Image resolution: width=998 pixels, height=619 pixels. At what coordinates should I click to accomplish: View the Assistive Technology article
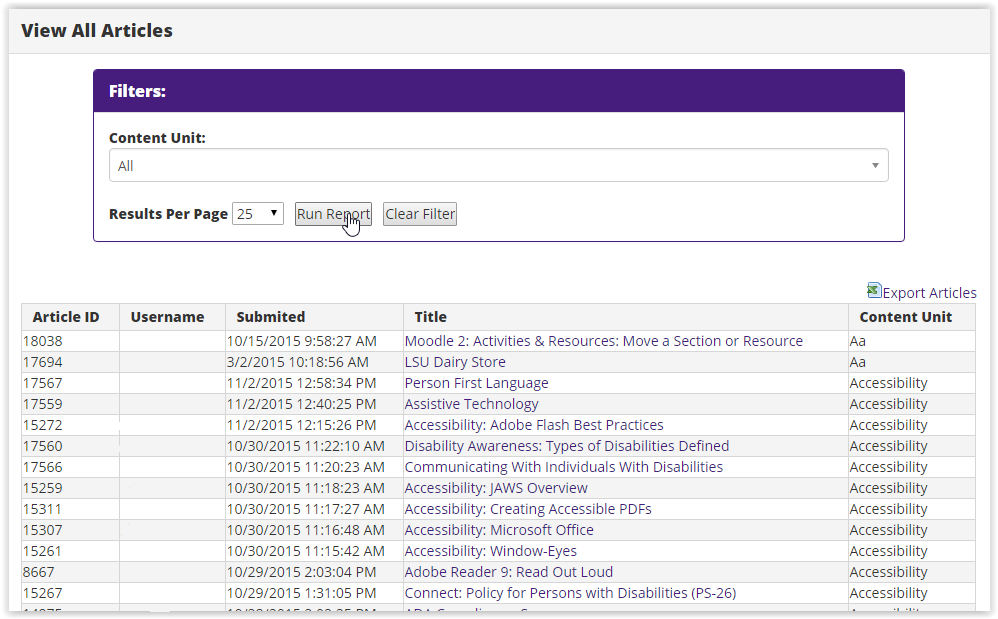pyautogui.click(x=471, y=403)
